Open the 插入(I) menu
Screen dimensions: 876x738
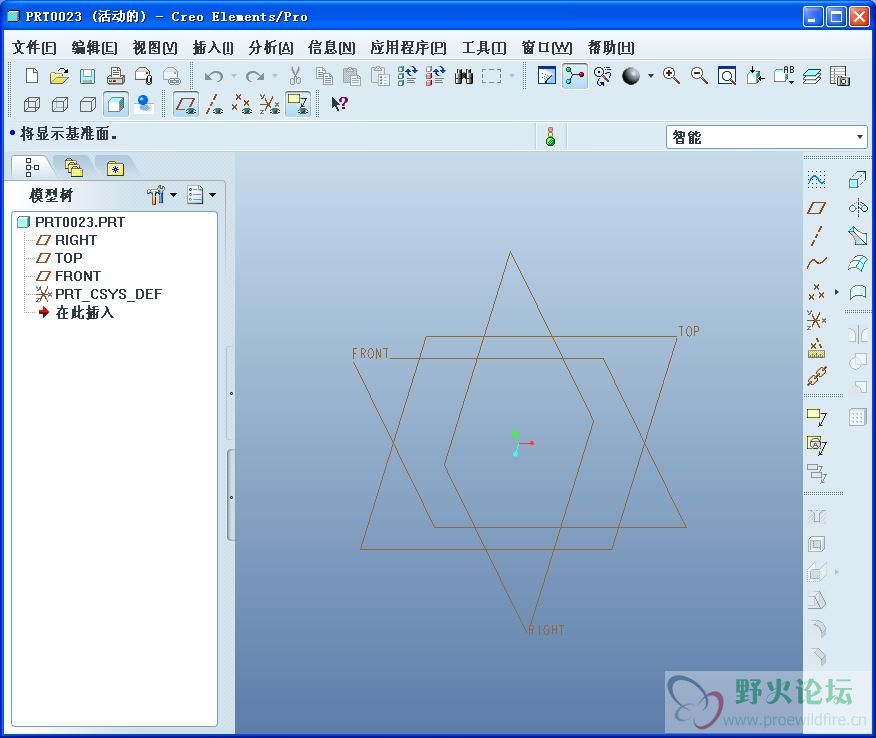213,47
